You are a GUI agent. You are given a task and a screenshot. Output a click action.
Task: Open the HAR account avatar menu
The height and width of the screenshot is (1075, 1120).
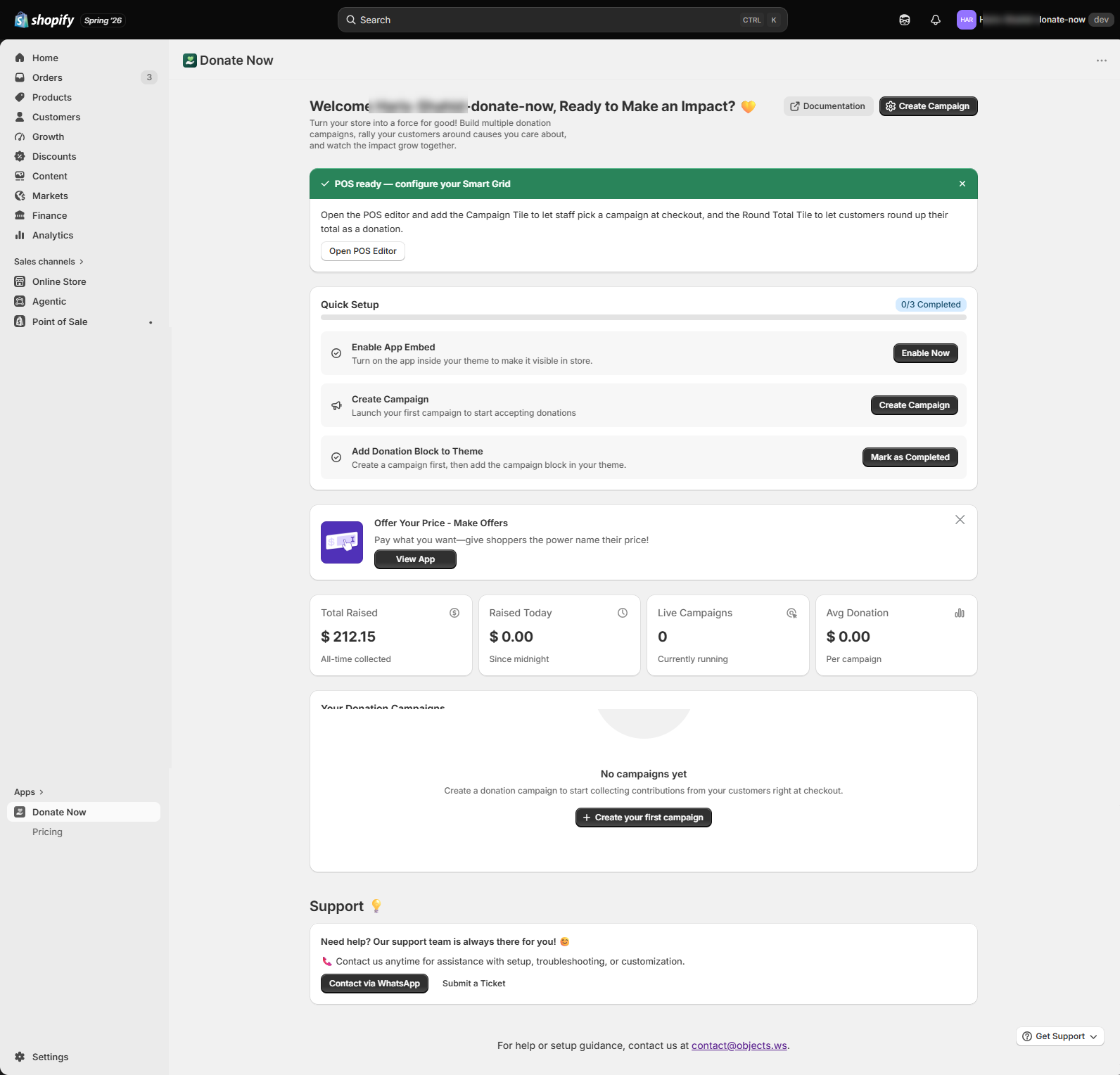(x=967, y=20)
